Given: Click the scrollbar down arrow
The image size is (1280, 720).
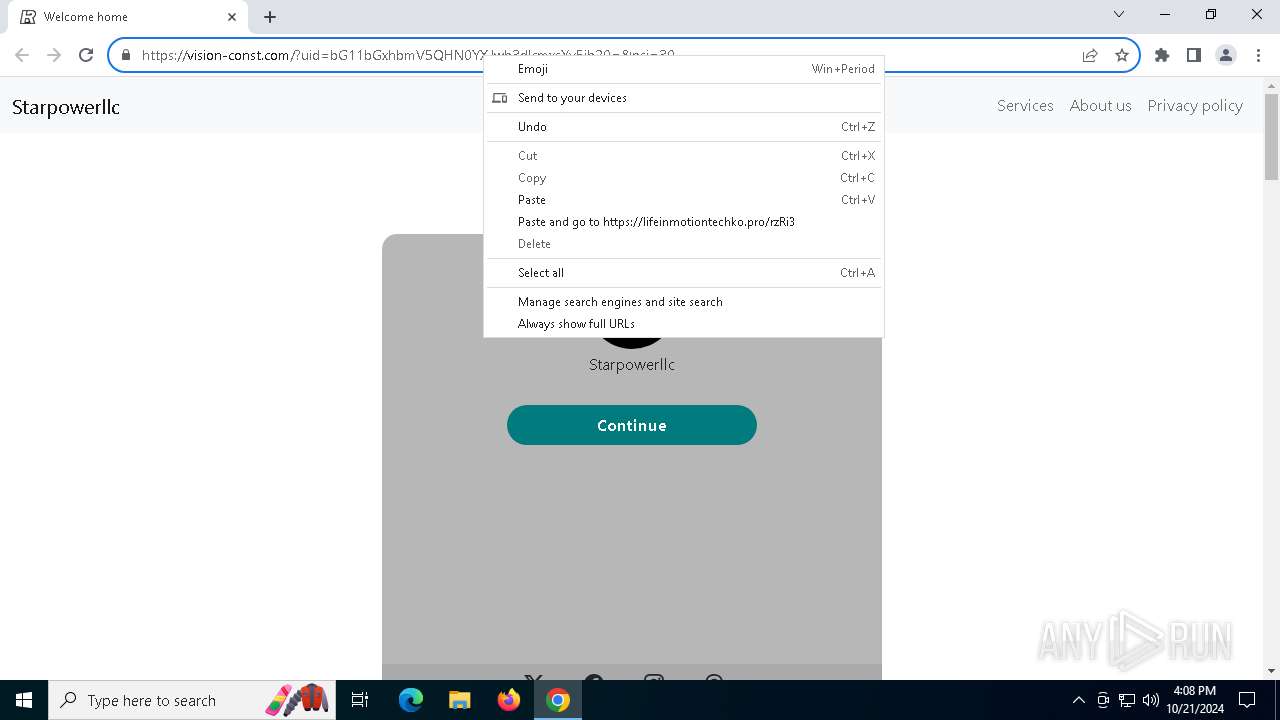Looking at the screenshot, I should [1271, 671].
